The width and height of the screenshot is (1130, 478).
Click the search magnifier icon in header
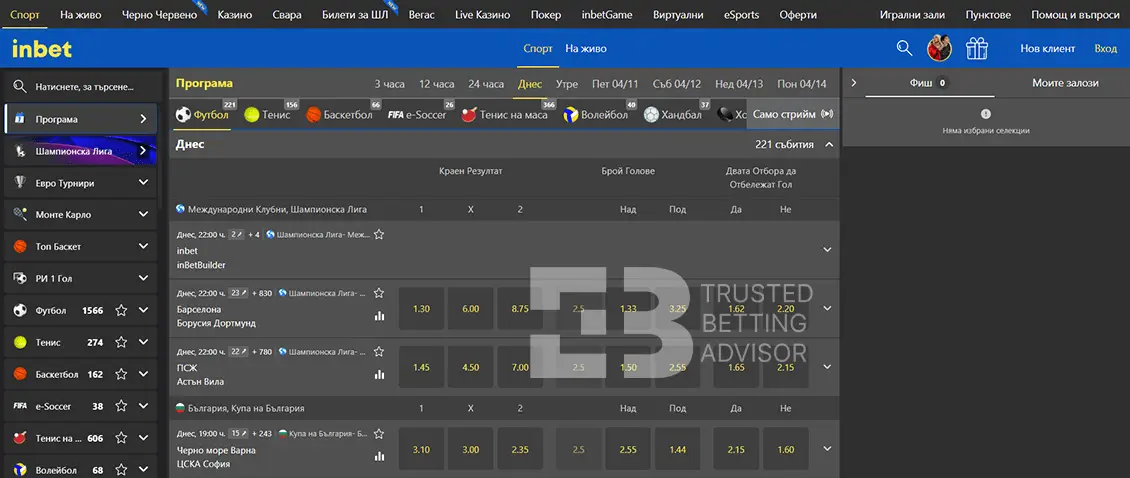(x=904, y=48)
